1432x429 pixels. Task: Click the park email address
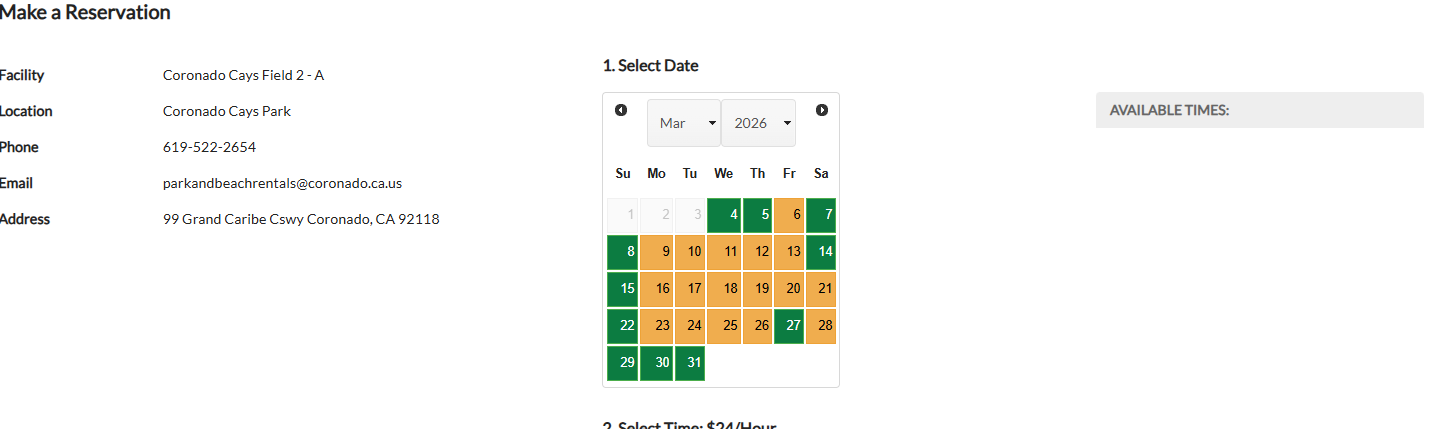[282, 183]
